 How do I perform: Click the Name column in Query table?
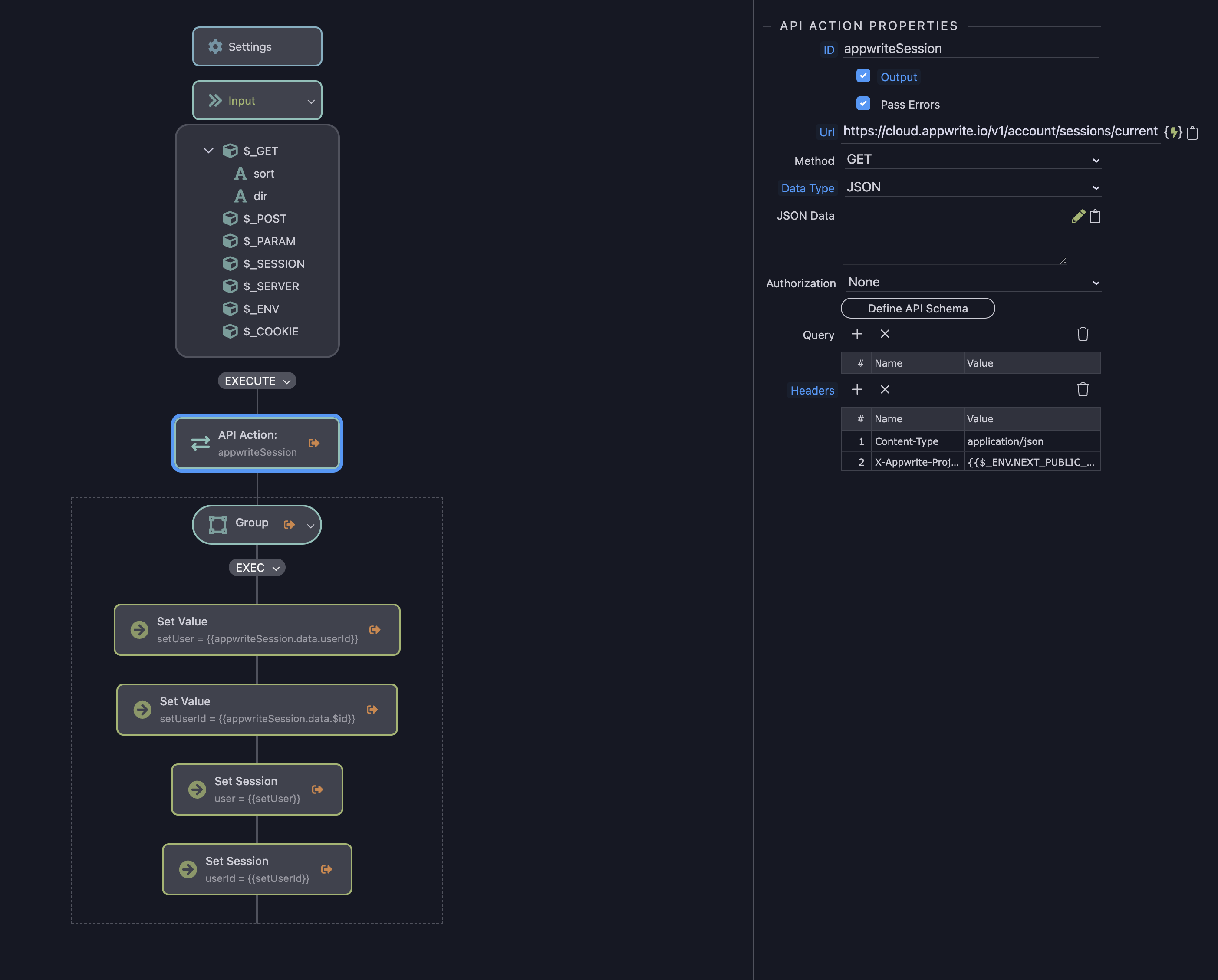(918, 363)
